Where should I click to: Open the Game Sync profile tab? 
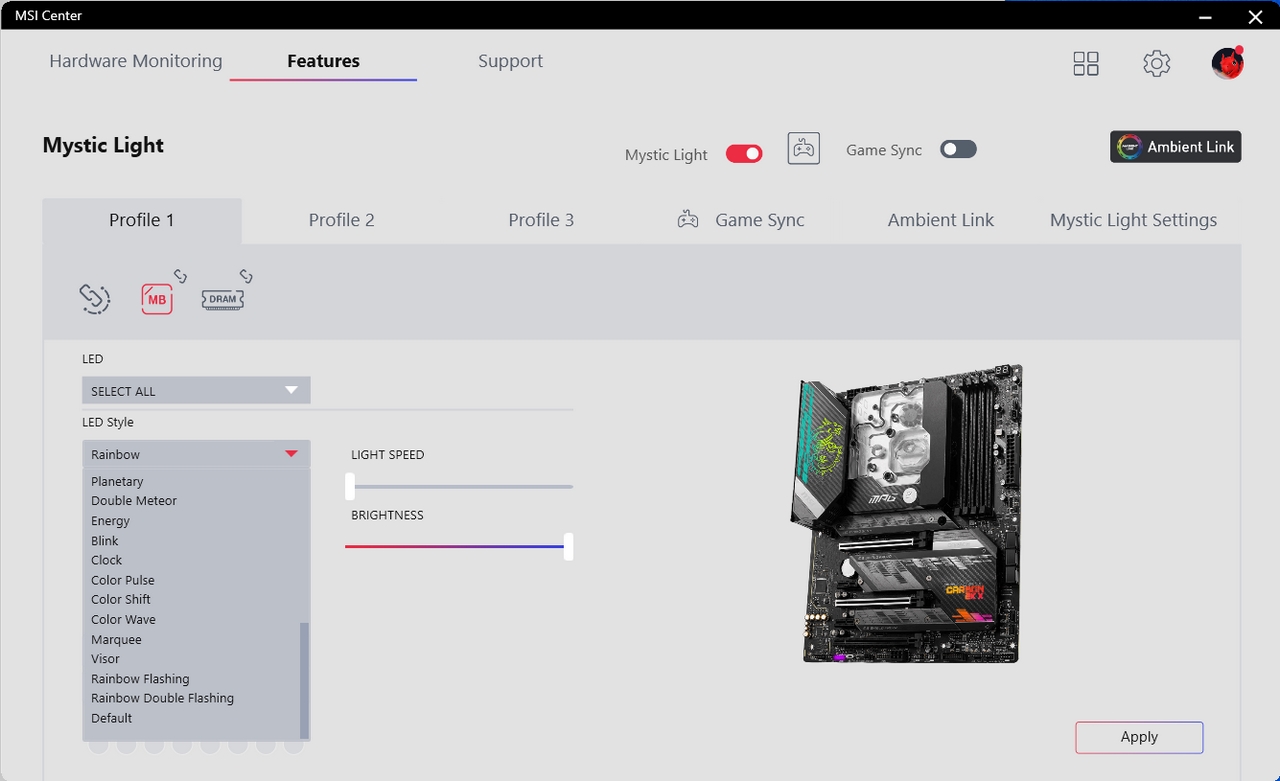[741, 220]
